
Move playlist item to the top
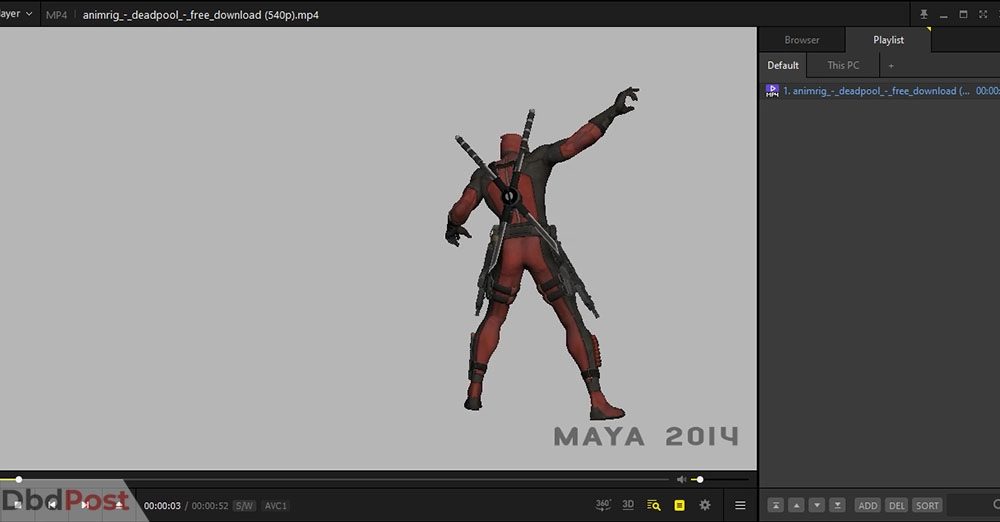(x=776, y=505)
